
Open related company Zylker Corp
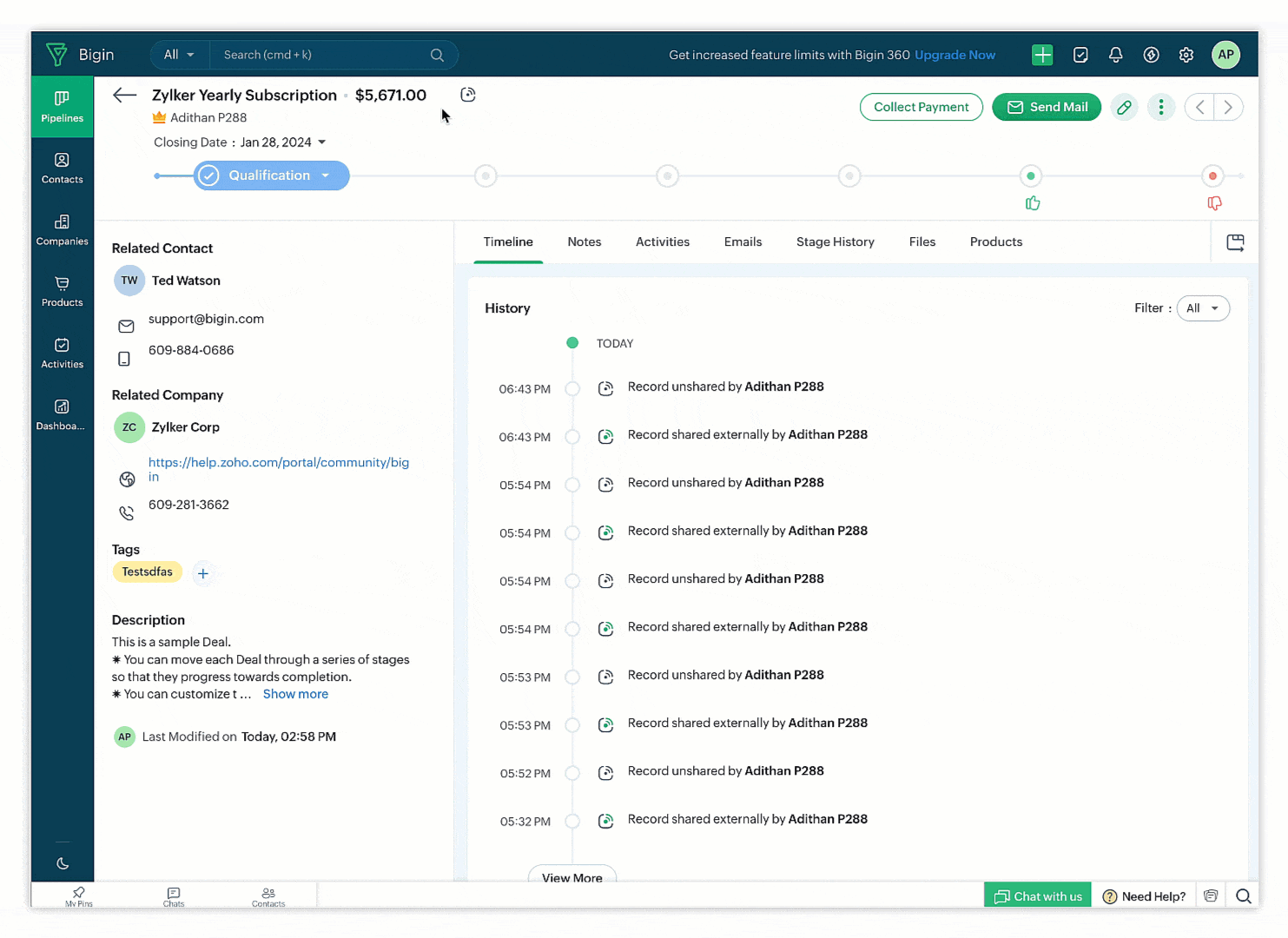coord(186,427)
